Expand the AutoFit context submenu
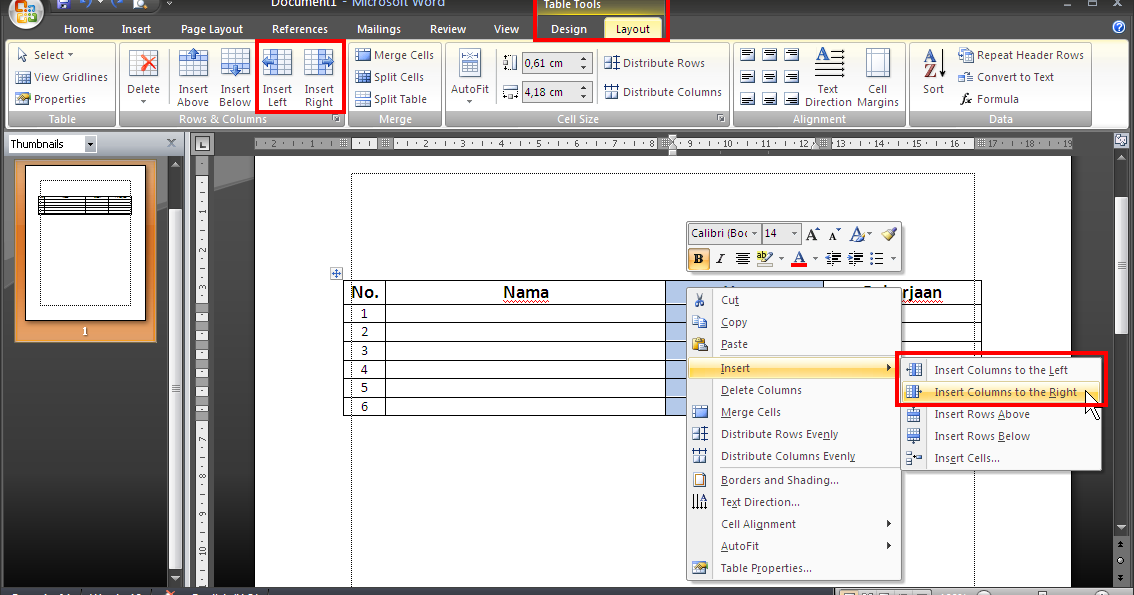 (x=794, y=546)
